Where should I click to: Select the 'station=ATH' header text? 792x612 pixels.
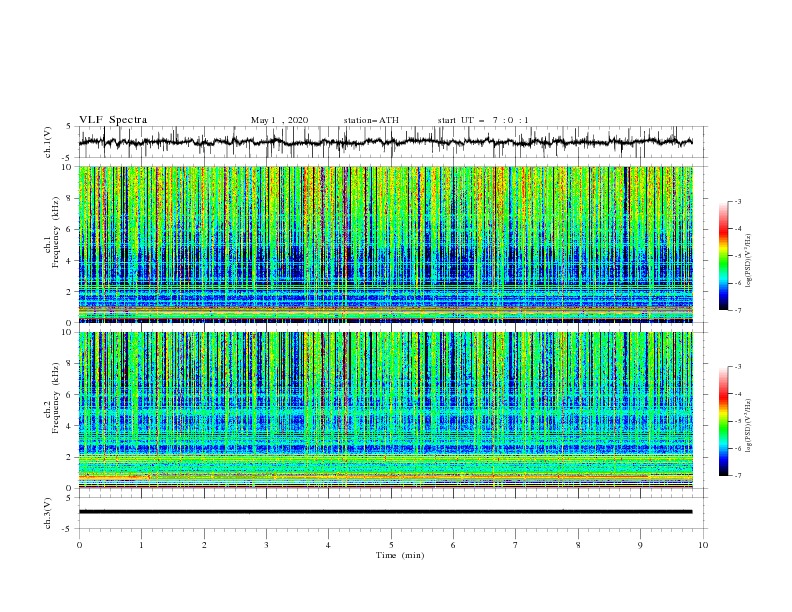point(371,120)
